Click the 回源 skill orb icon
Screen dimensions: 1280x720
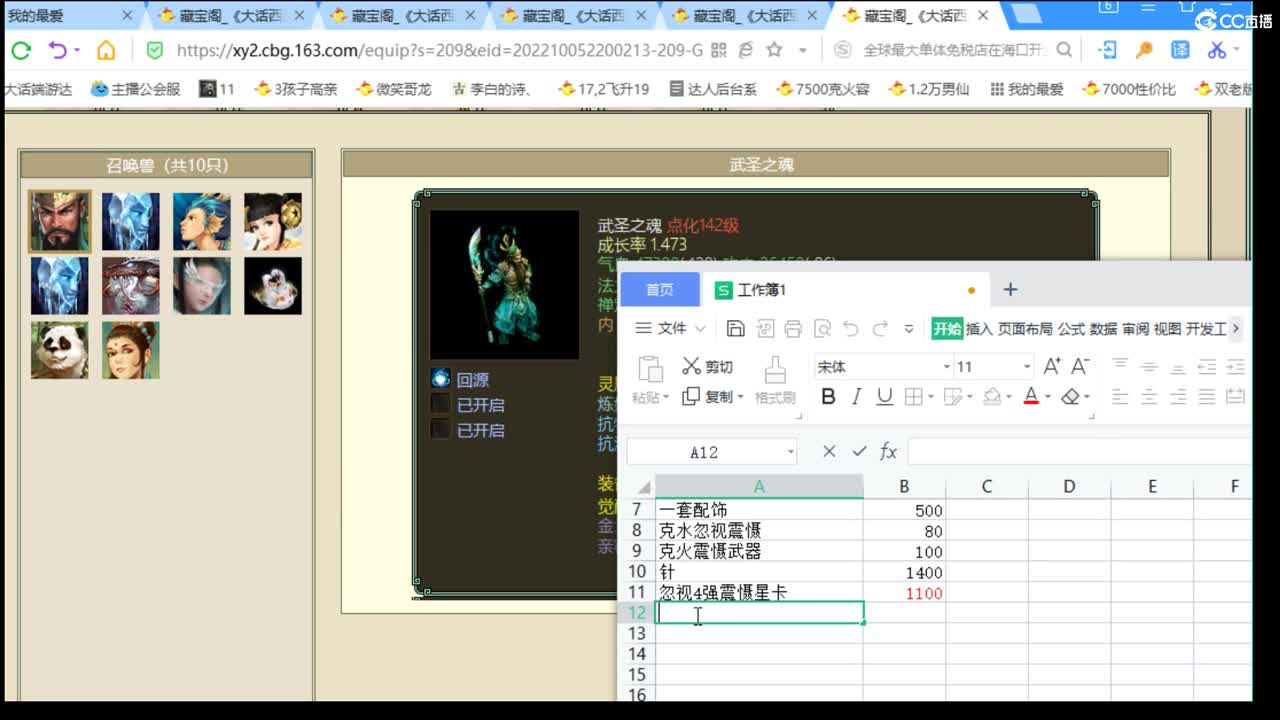(440, 378)
